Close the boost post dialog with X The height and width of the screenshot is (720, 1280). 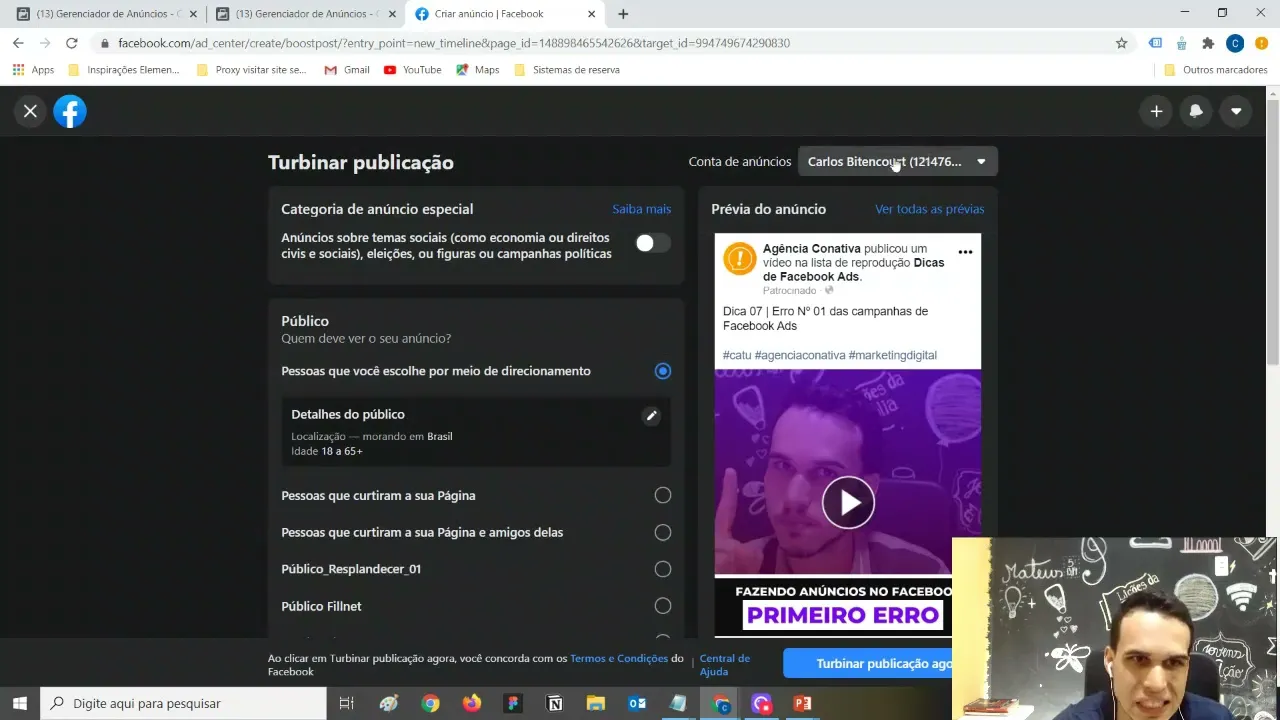click(x=30, y=111)
